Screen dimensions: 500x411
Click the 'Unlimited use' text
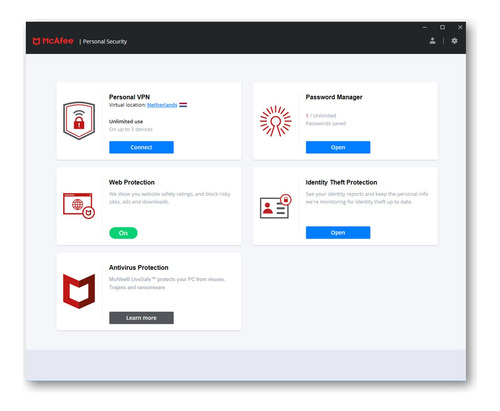pyautogui.click(x=126, y=121)
